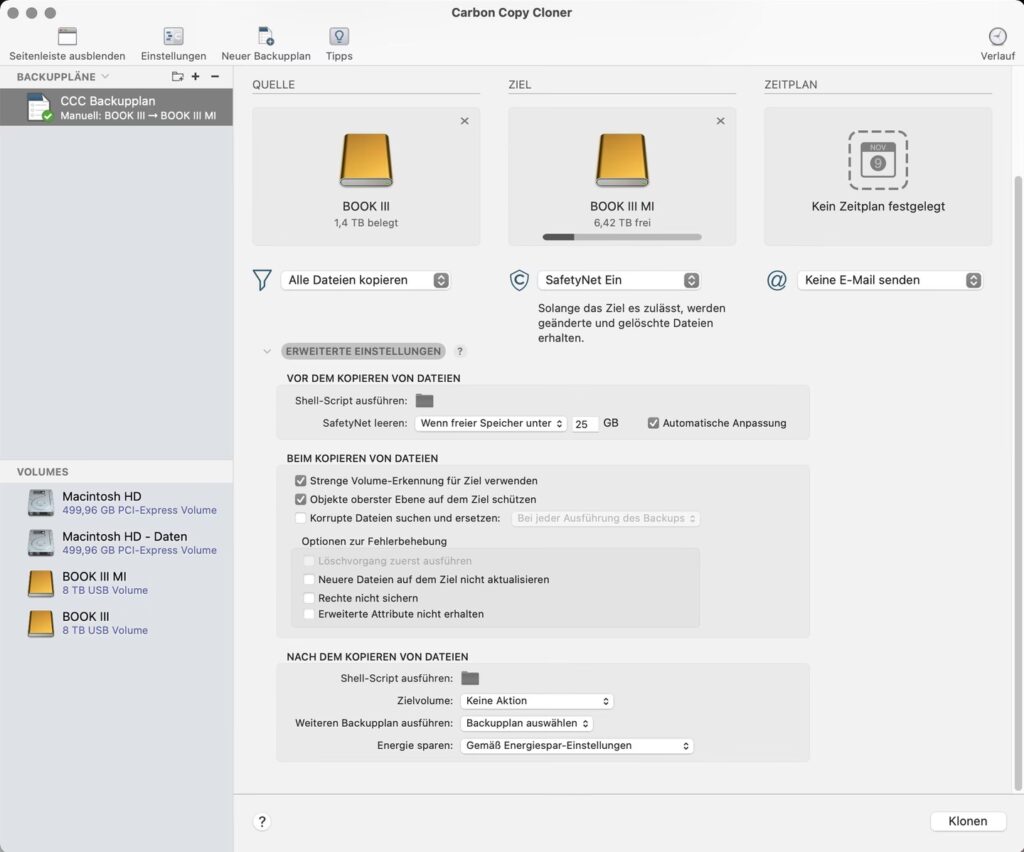1024x852 pixels.
Task: Open Einstellungen from the toolbar
Action: coord(173,37)
